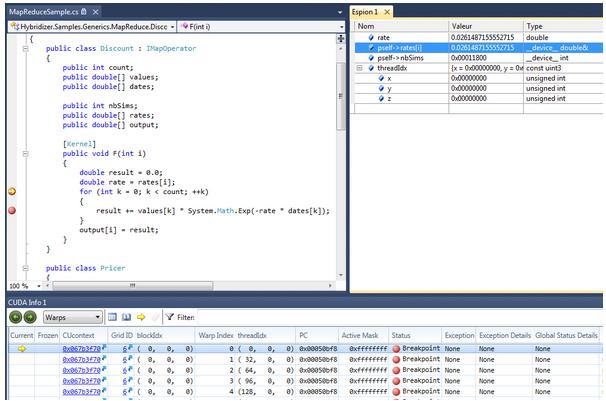Click the first CUcontext link 0x067b3f70
Image resolution: width=606 pixels, height=401 pixels.
coord(81,349)
